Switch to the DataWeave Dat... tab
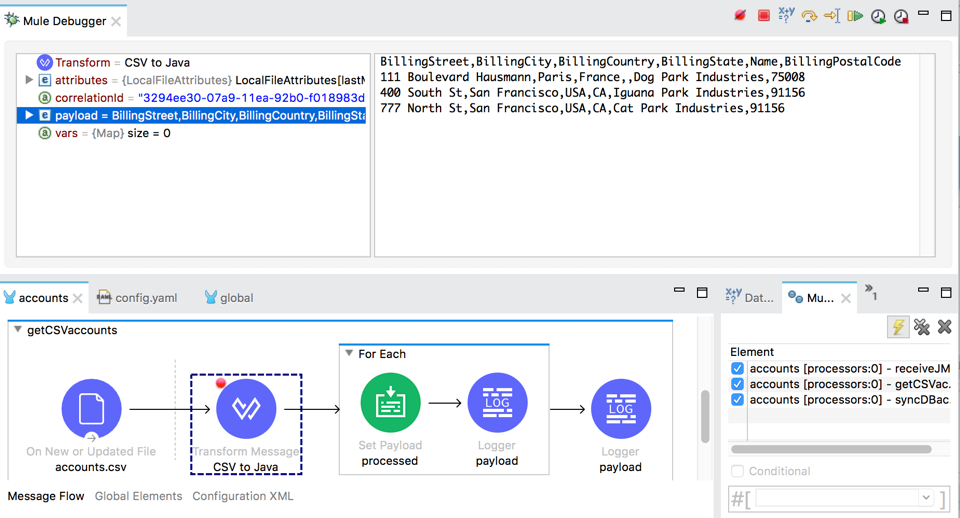Screen dimensions: 960x518 750,298
